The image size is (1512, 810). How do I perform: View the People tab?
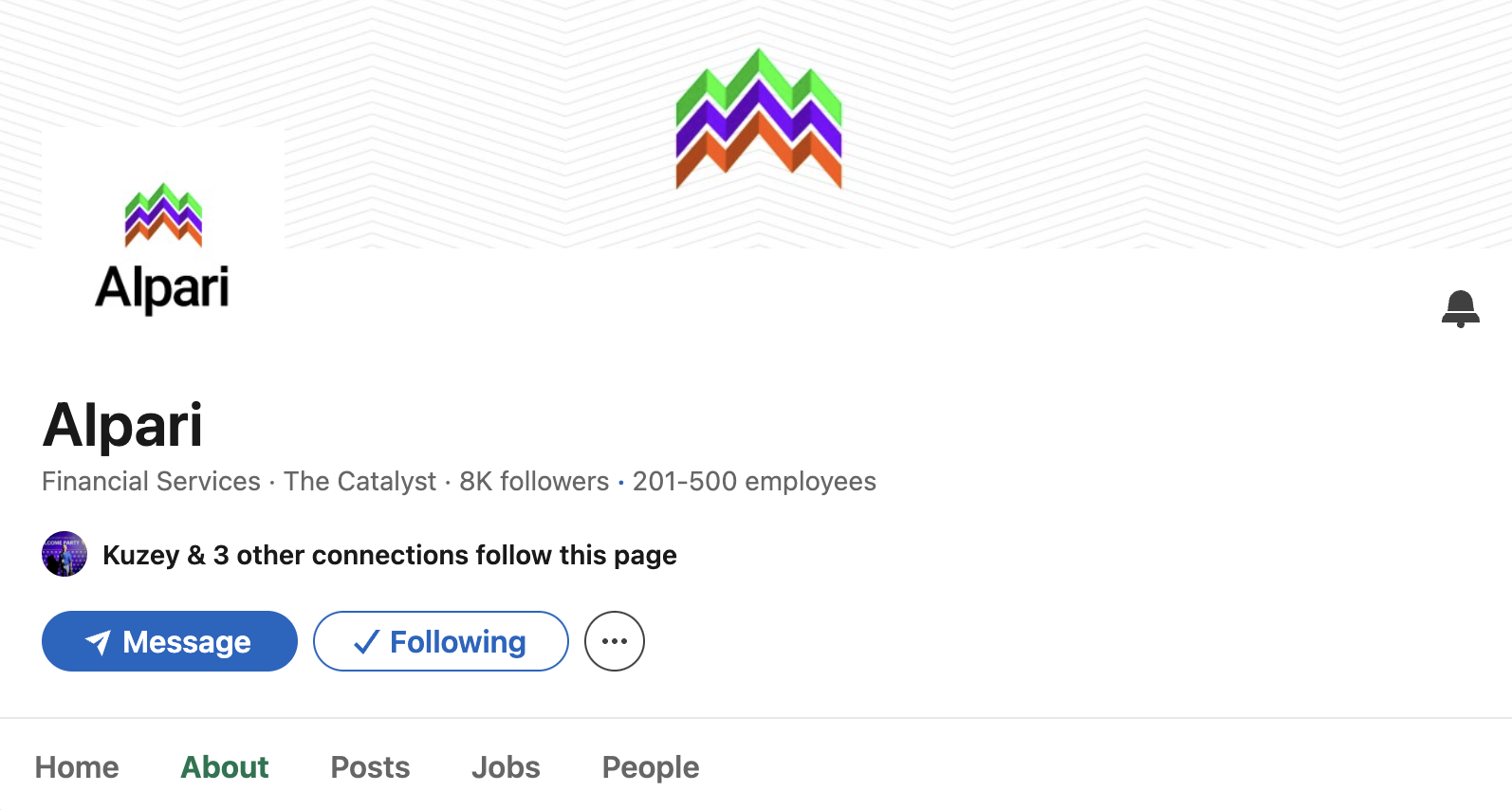(651, 766)
